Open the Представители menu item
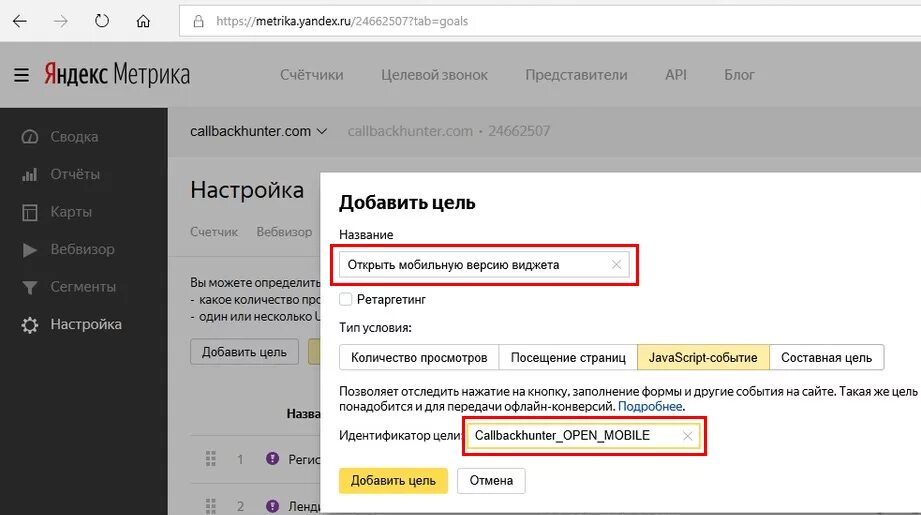 pos(576,75)
